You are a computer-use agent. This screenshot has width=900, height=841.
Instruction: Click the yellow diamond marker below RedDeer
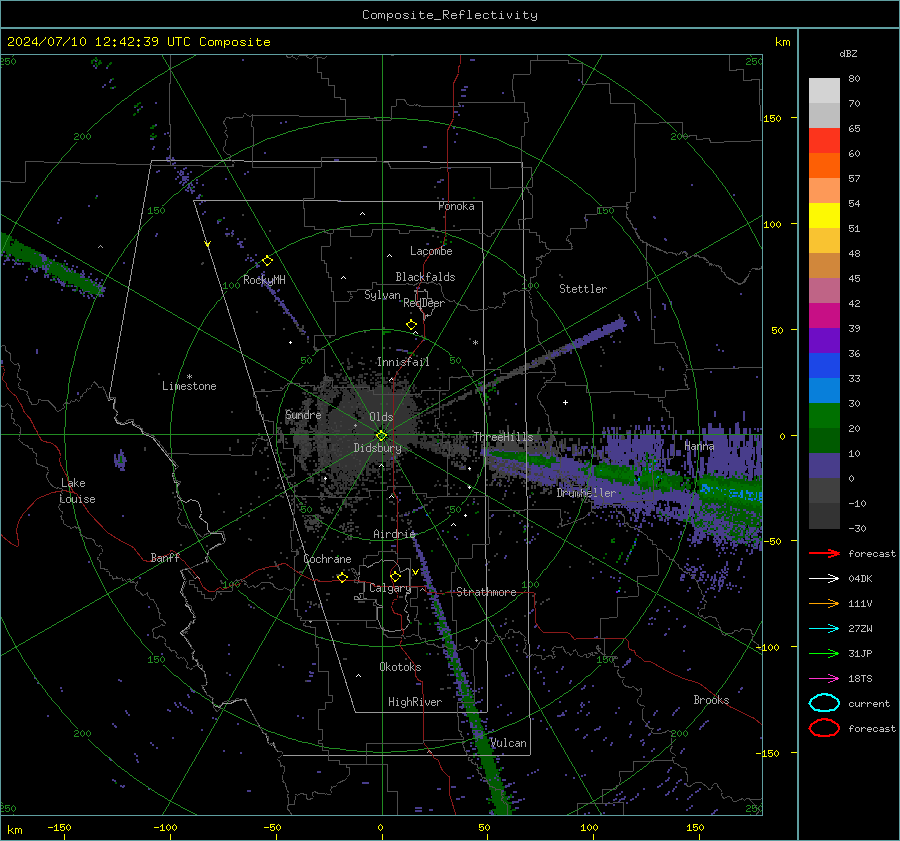[411, 325]
